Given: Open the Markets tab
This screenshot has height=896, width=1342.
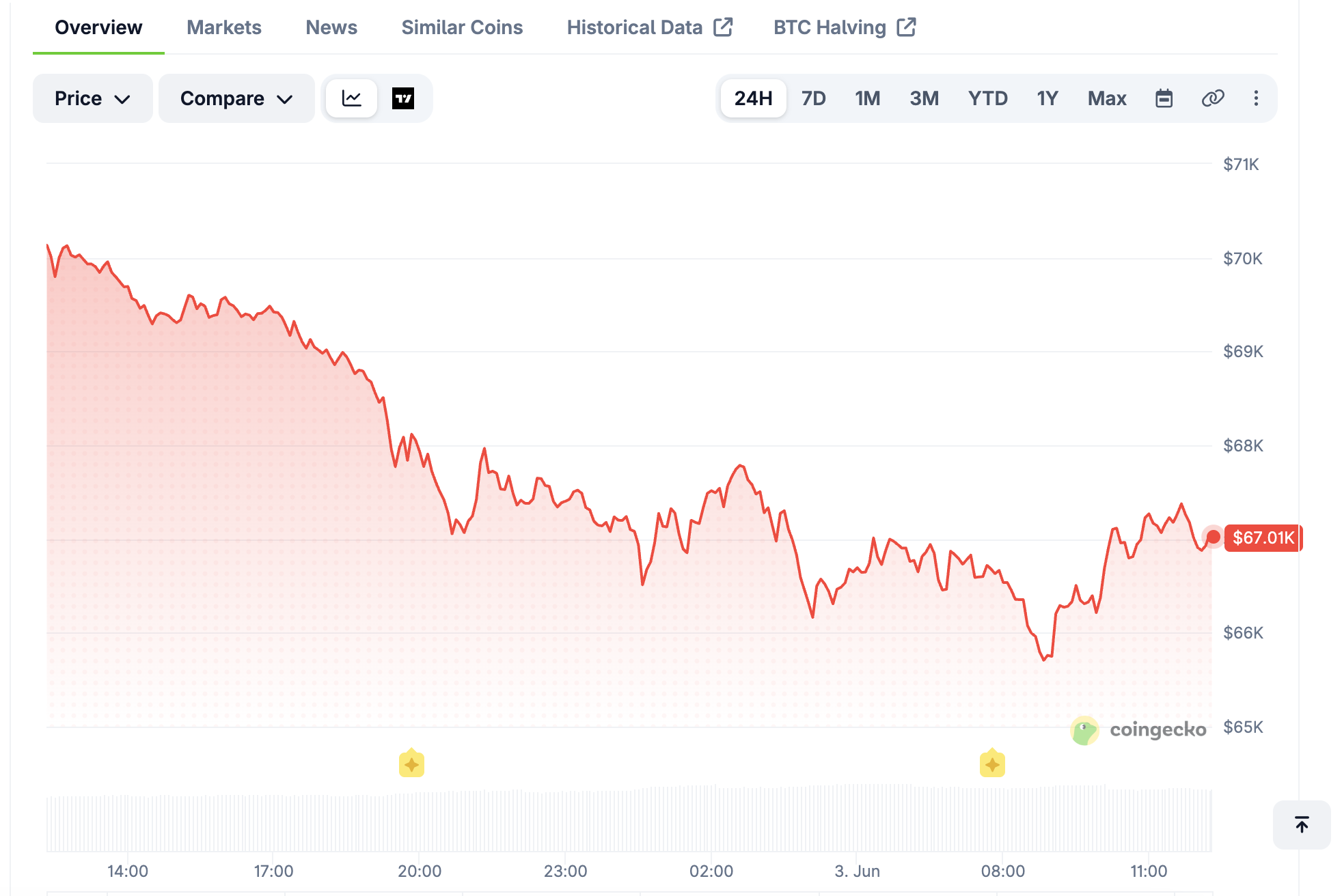Looking at the screenshot, I should [x=224, y=27].
